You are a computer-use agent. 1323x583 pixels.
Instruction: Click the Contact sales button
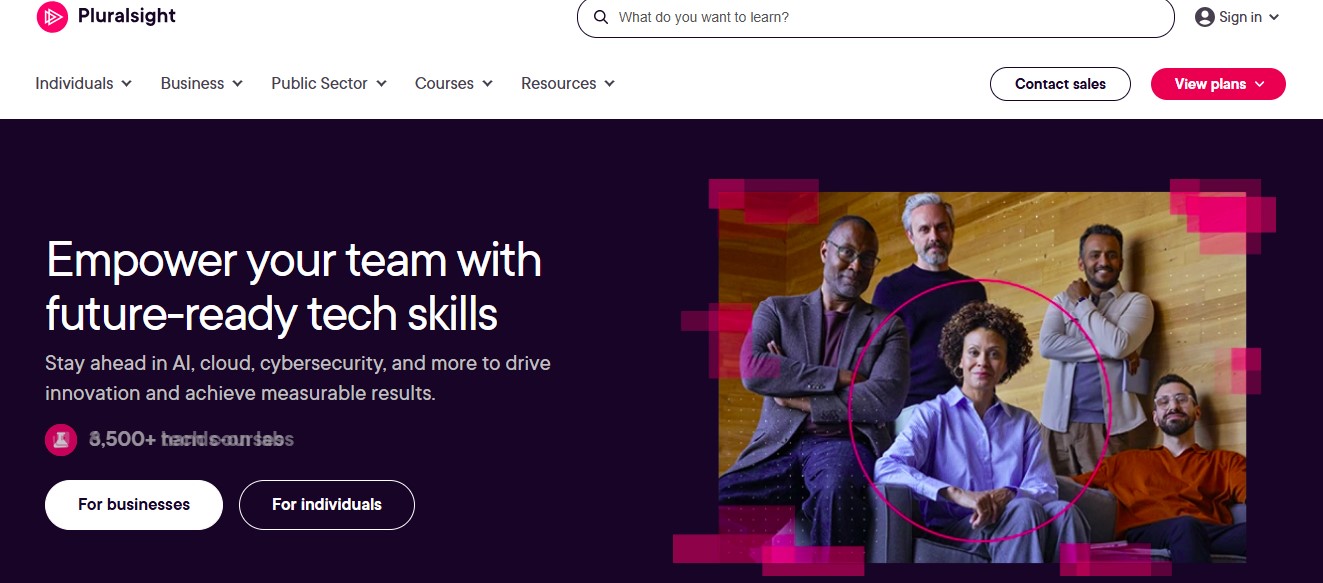coord(1060,84)
